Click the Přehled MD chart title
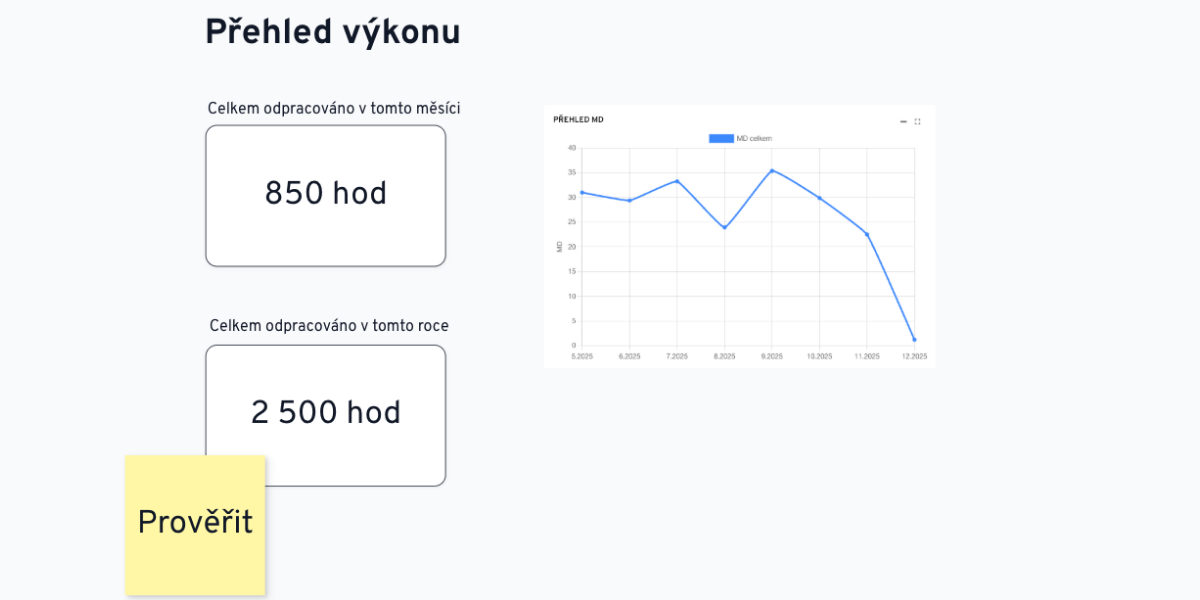1200x600 pixels. (x=578, y=120)
